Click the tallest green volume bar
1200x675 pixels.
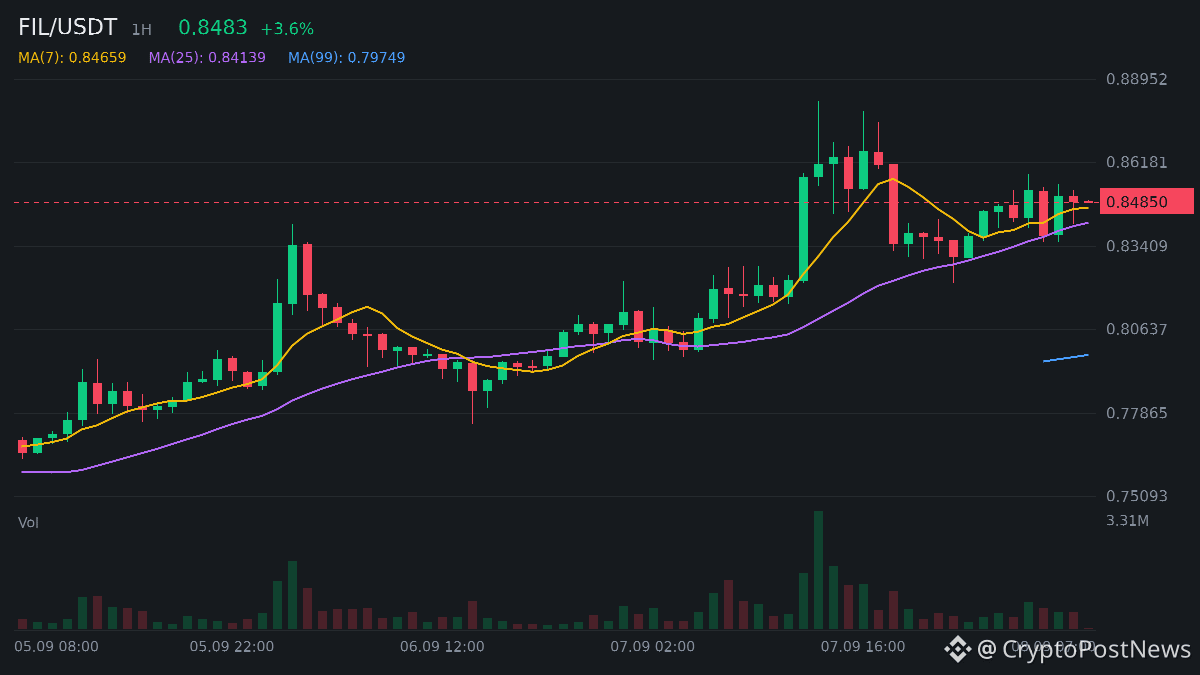818,570
